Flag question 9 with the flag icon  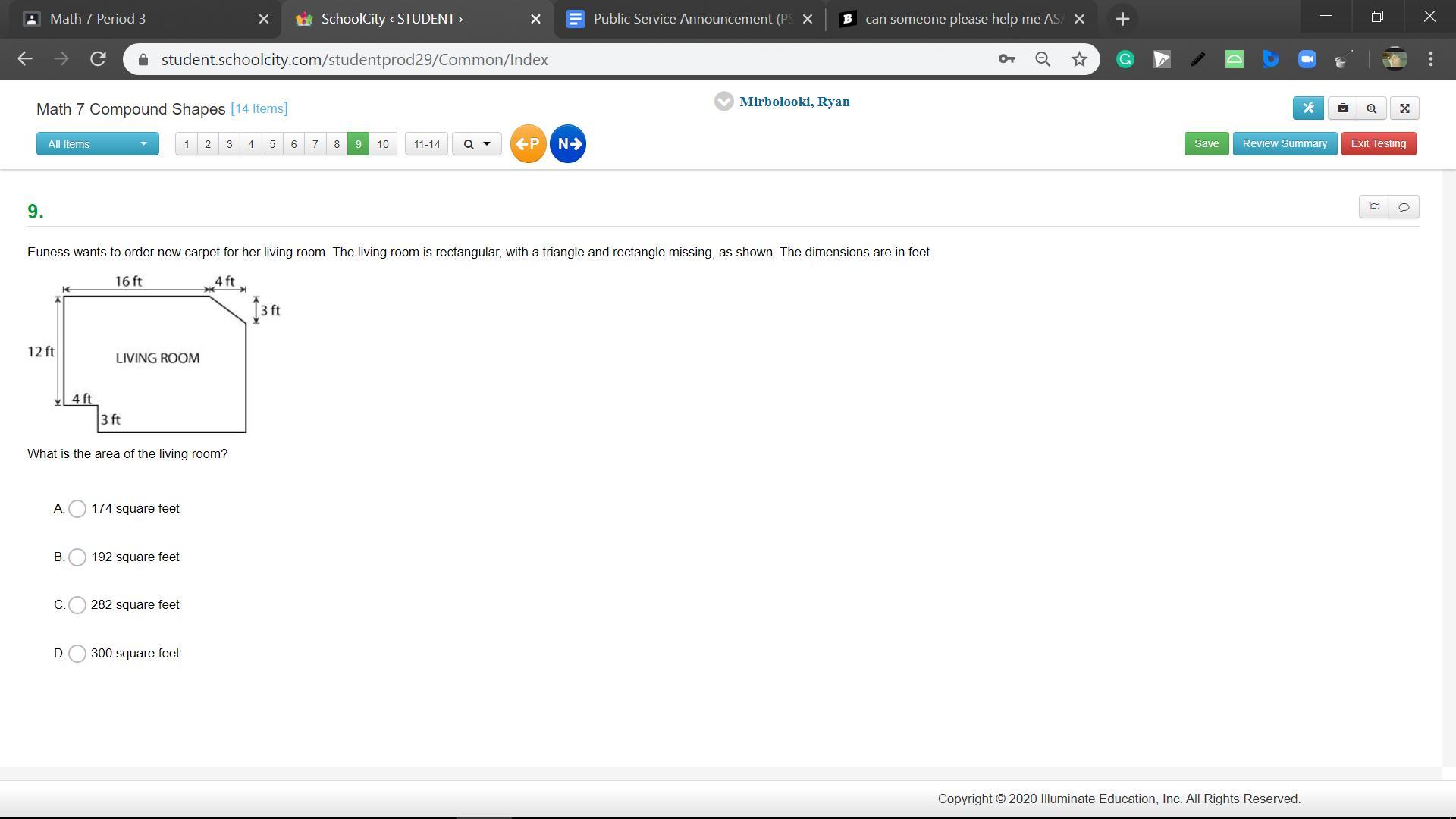click(x=1374, y=207)
